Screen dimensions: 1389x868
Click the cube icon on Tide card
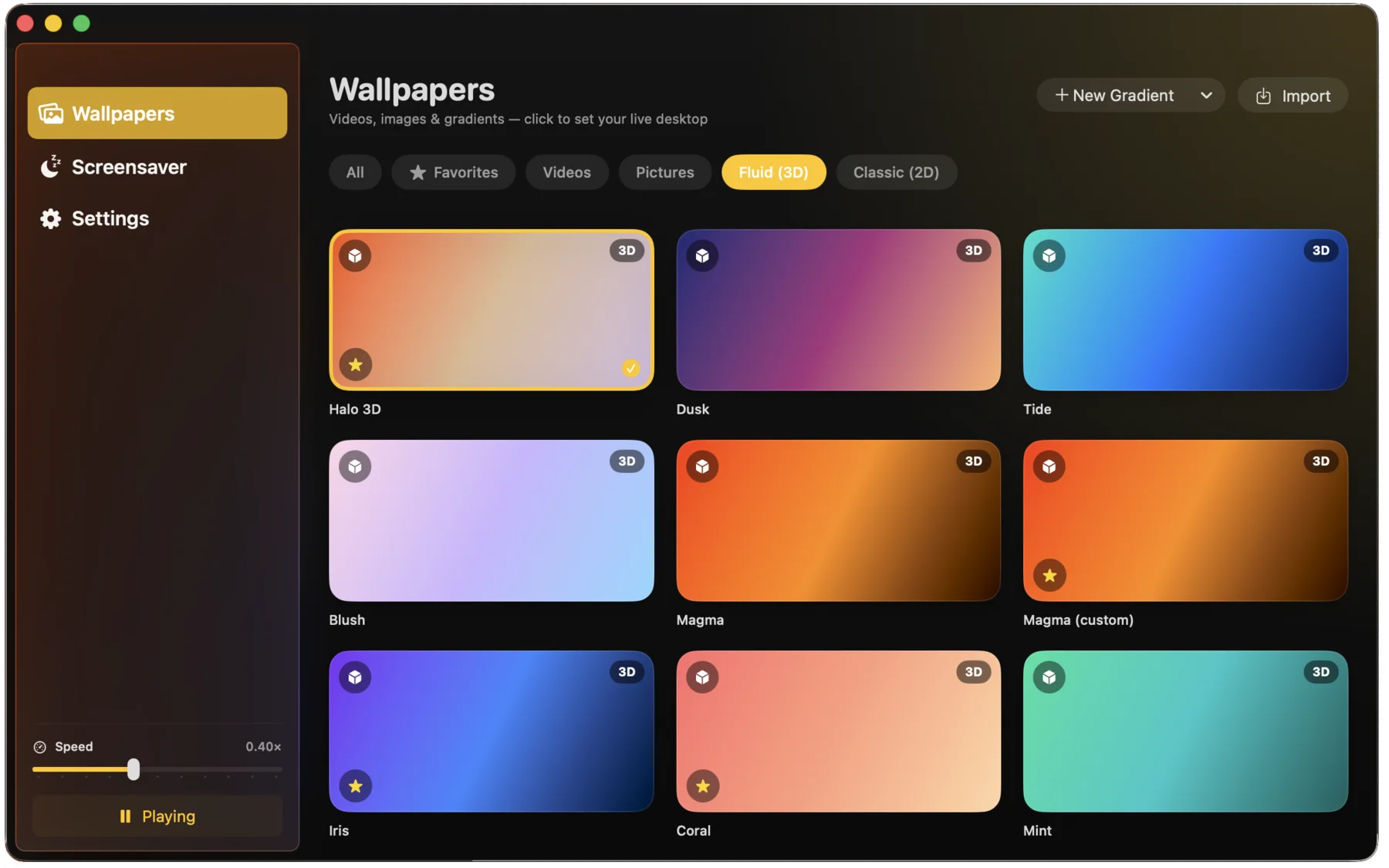(x=1049, y=255)
